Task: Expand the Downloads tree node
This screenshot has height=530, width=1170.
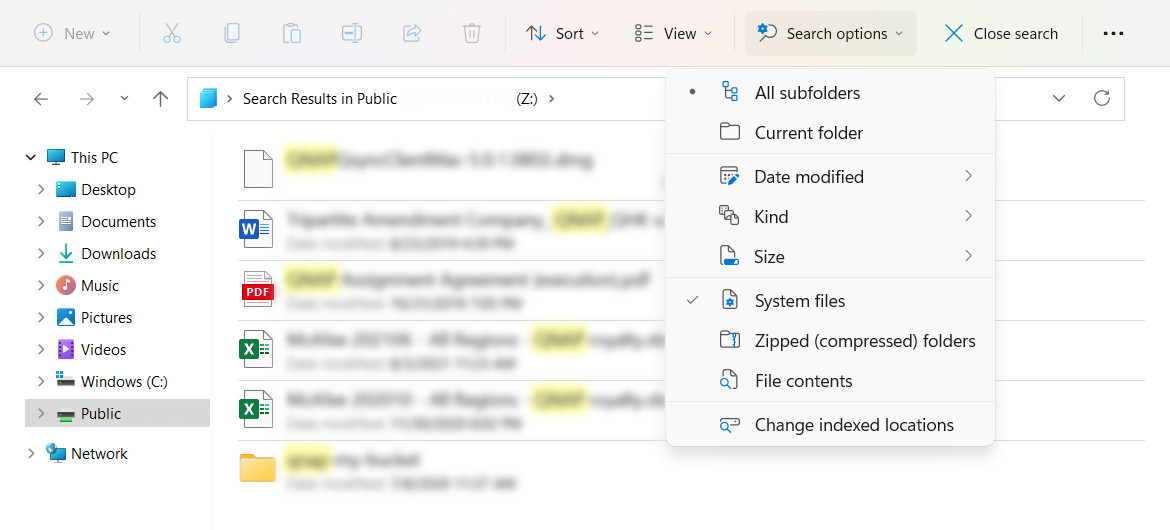Action: (x=41, y=254)
